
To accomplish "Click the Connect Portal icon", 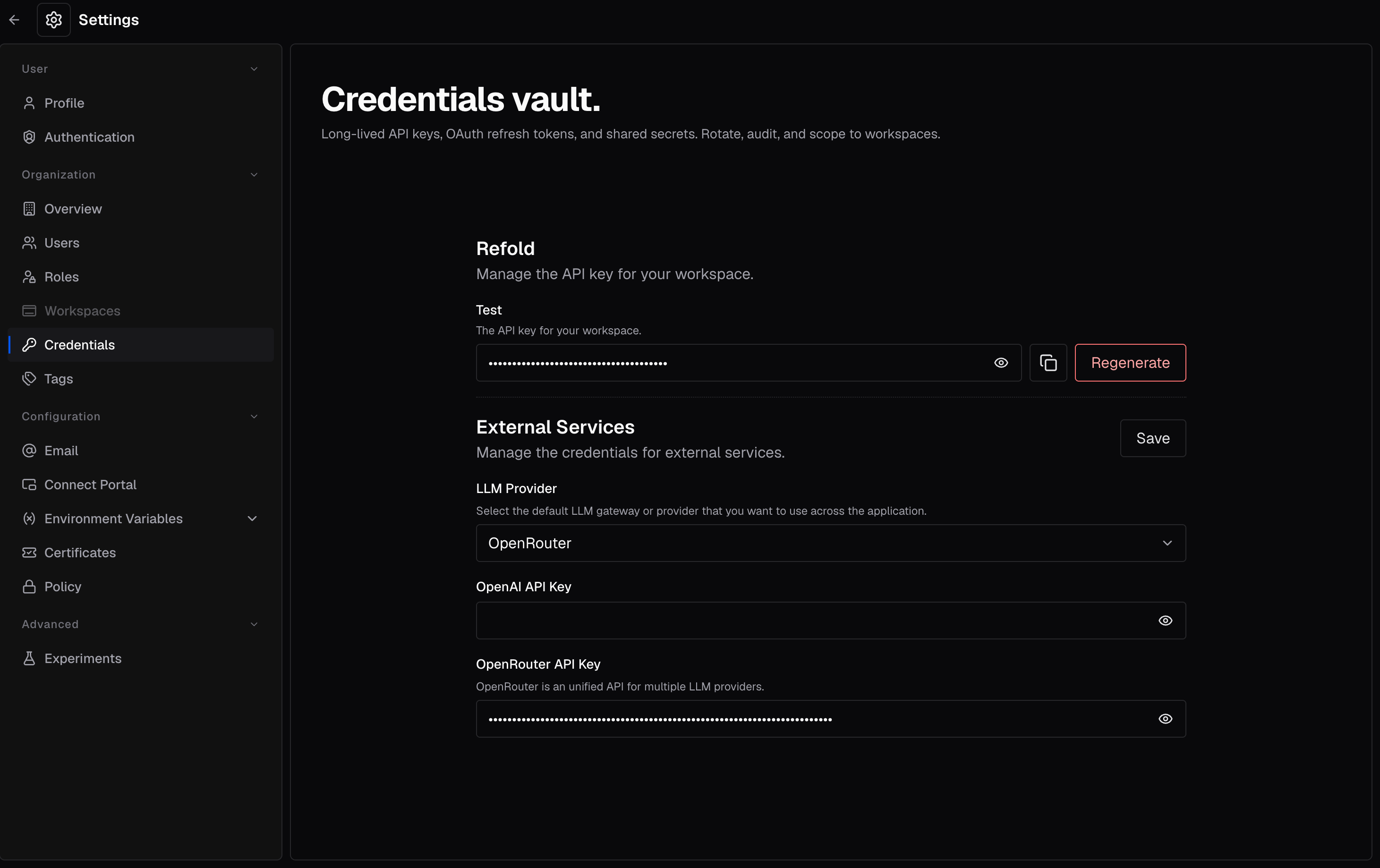I will (x=29, y=485).
